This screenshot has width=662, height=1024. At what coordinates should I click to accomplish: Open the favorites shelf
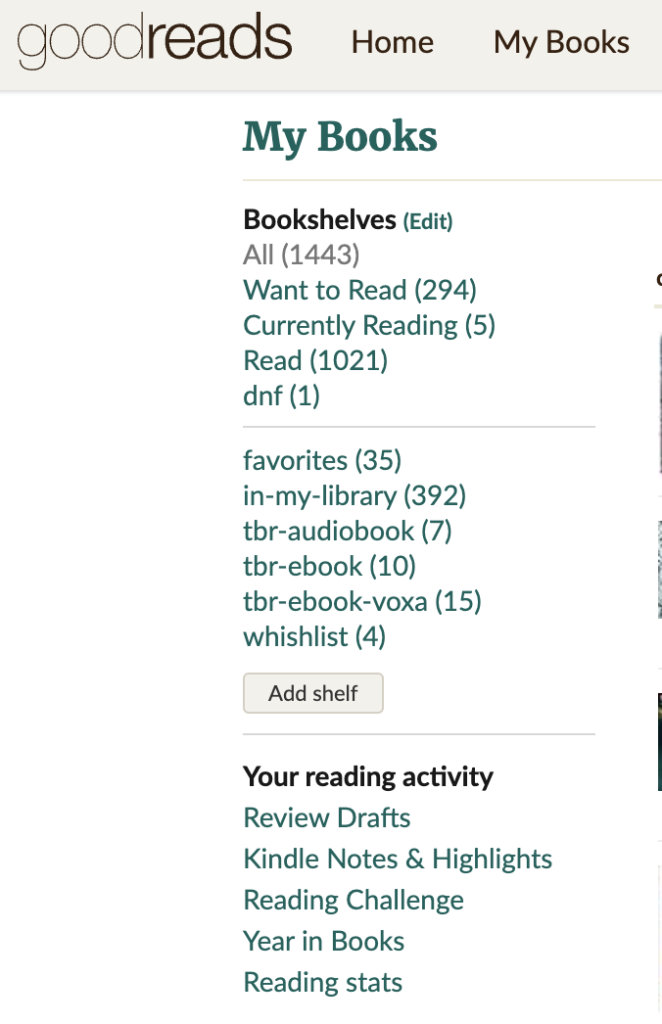click(x=322, y=460)
